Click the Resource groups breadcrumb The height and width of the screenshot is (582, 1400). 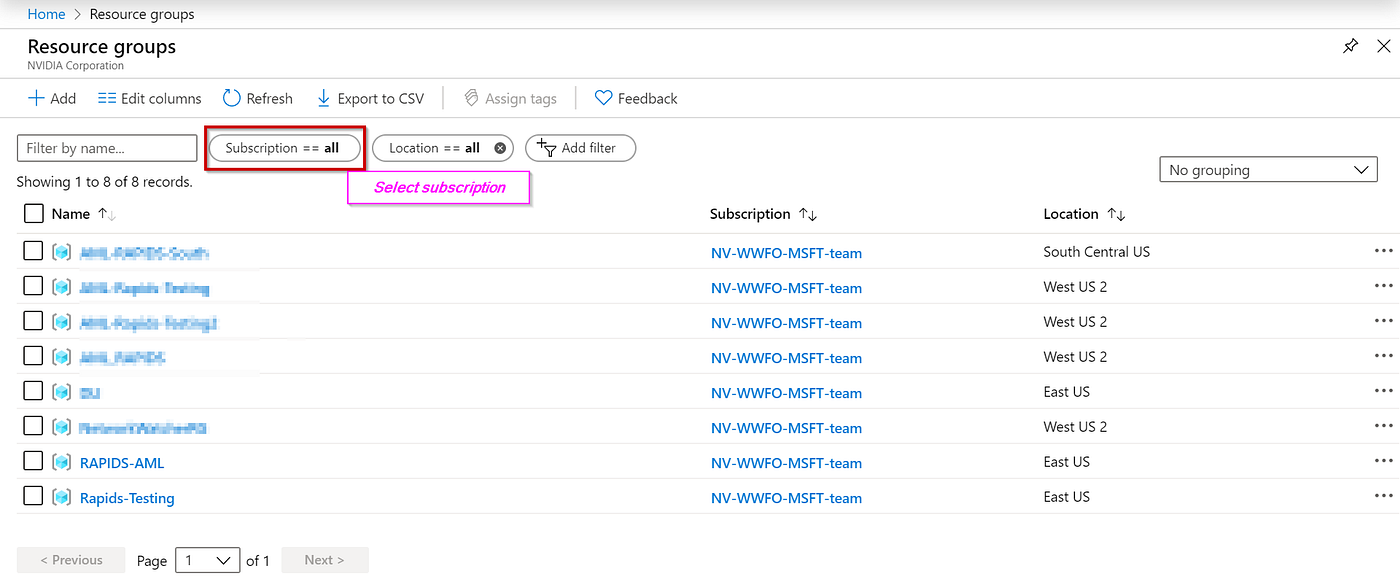coord(142,14)
